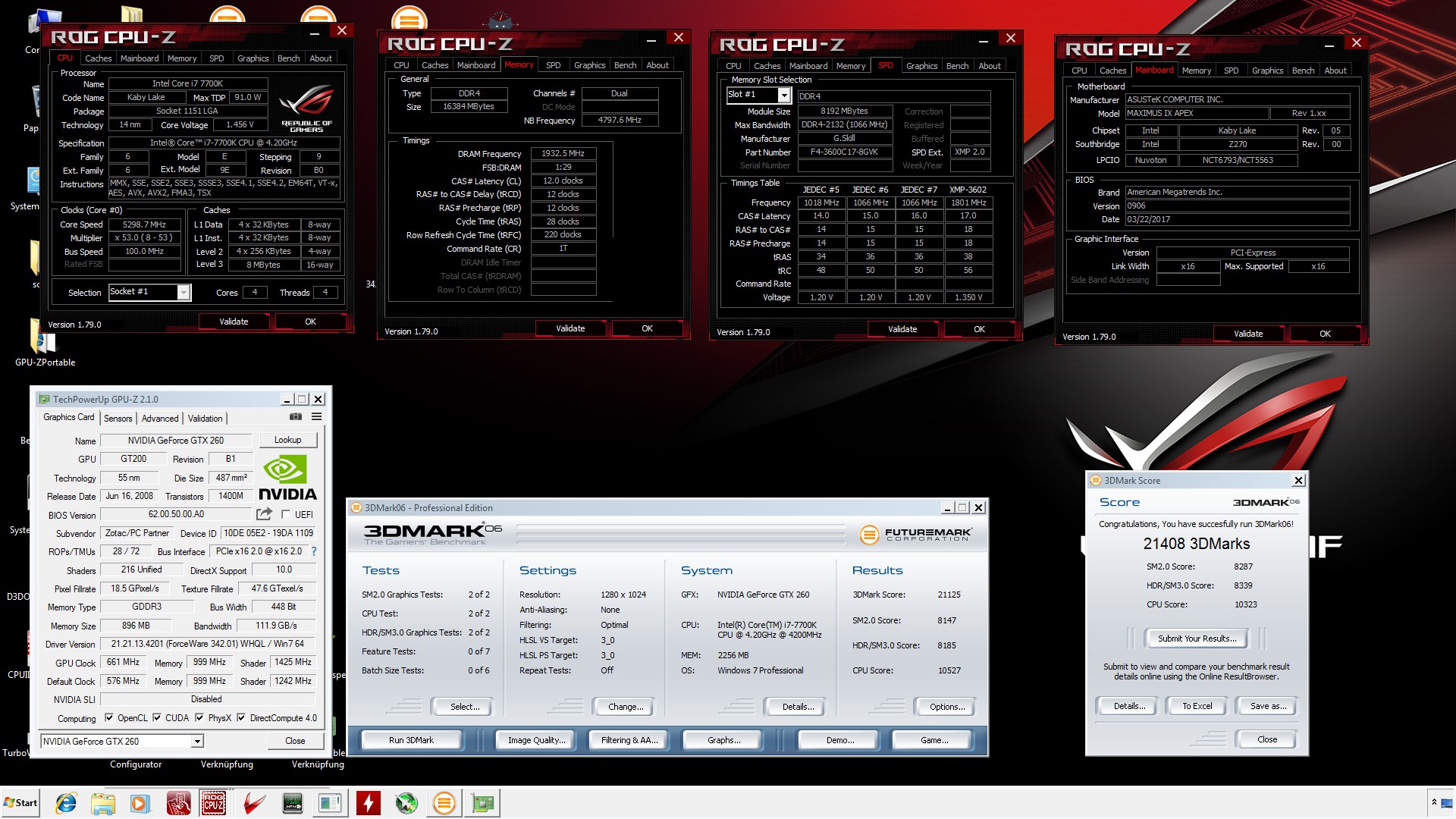Viewport: 1456px width, 819px height.
Task: Click the Futuremark Corporation logo in 3DMark06
Action: pos(915,535)
